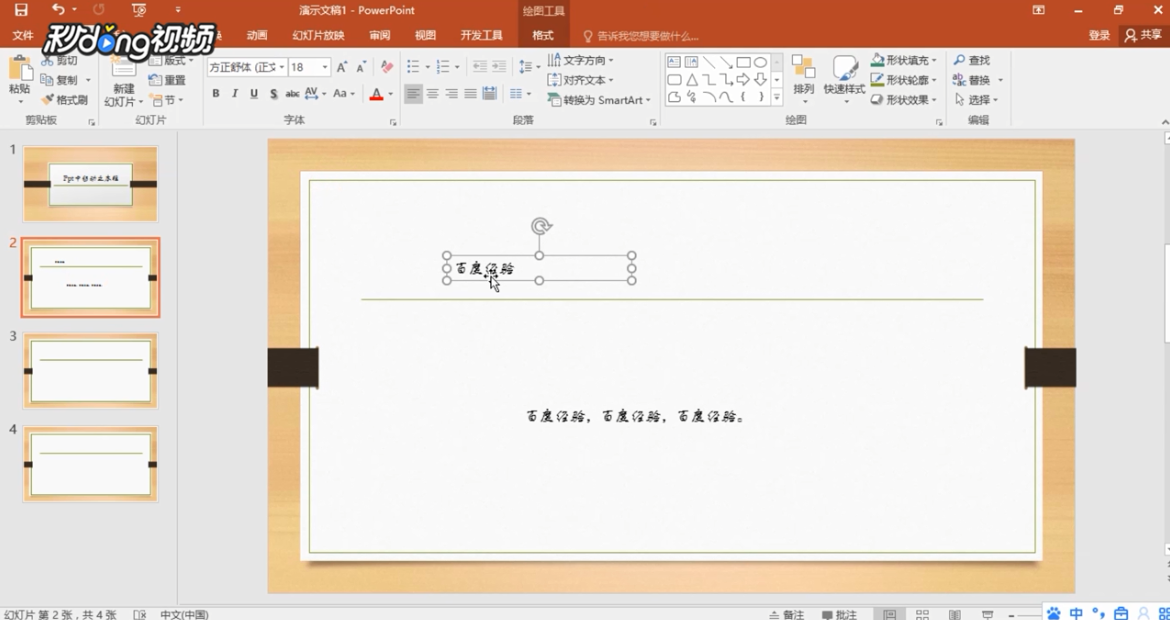Align text left
Viewport: 1170px width, 620px height.
413,93
